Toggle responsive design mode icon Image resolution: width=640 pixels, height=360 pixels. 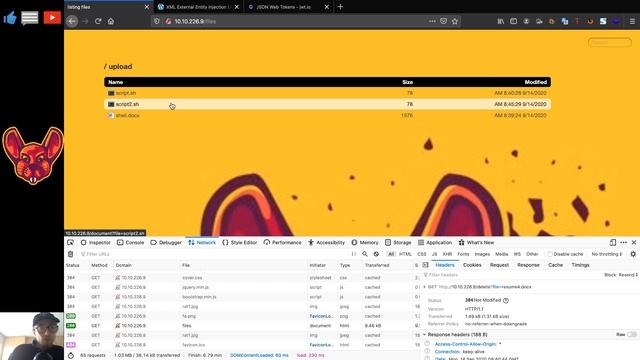point(613,242)
